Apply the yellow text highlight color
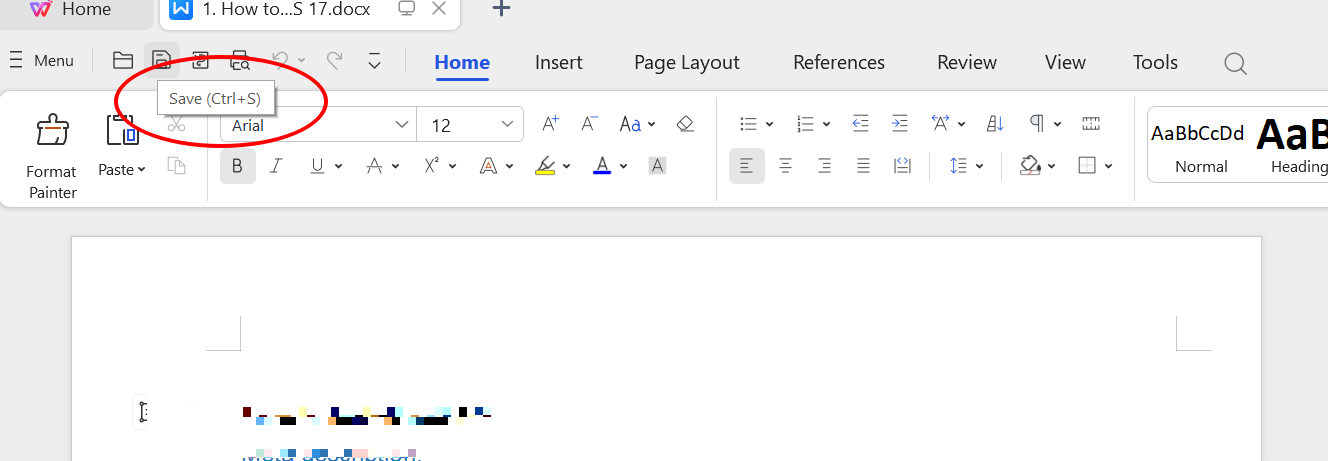 (x=545, y=166)
